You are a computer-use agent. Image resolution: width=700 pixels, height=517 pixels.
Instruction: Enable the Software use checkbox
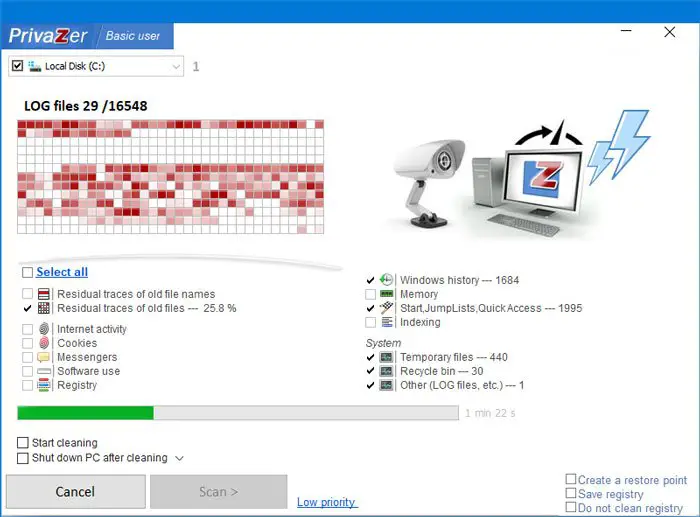[x=27, y=371]
